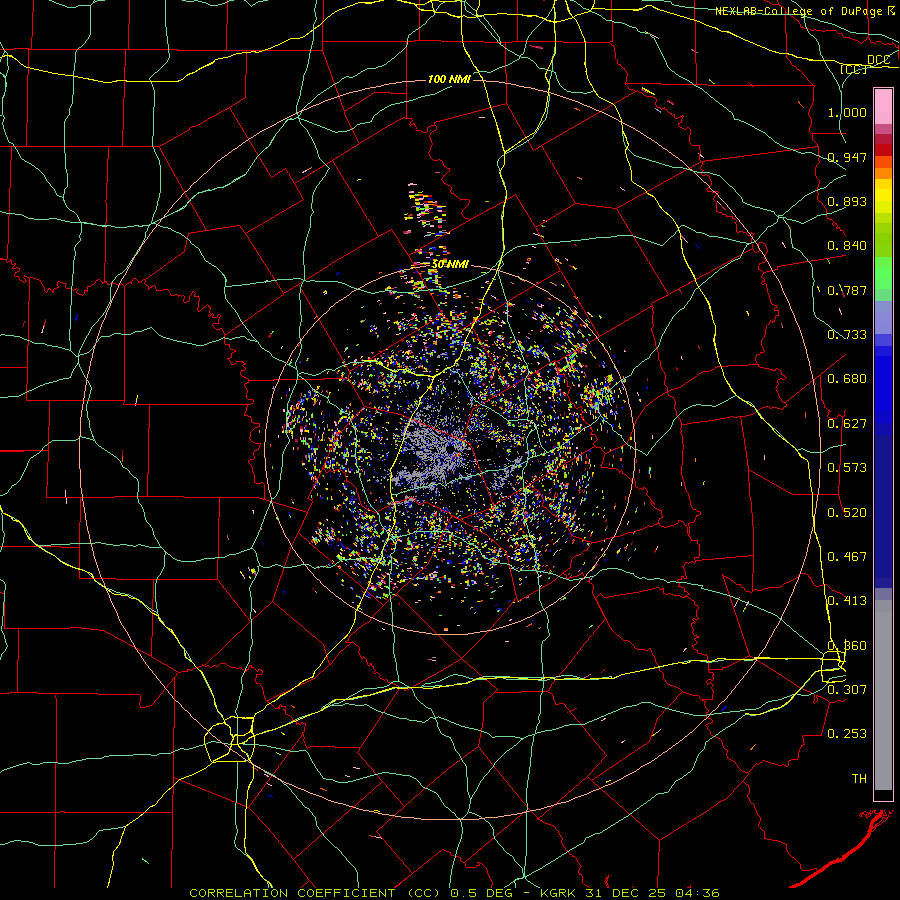Image resolution: width=900 pixels, height=900 pixels.
Task: Click the gray clutter core at the radar center
Action: tap(434, 453)
